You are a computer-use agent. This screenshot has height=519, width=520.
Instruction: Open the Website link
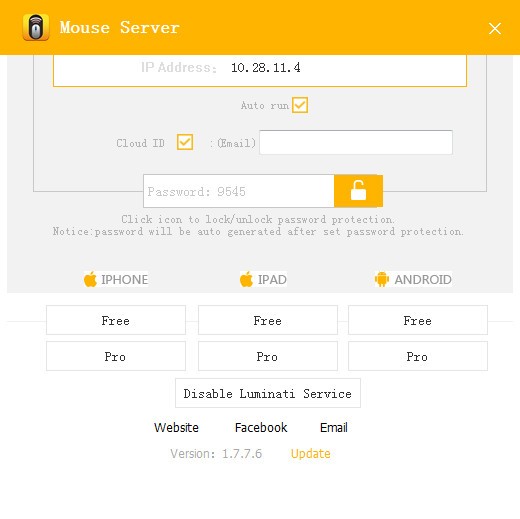176,427
